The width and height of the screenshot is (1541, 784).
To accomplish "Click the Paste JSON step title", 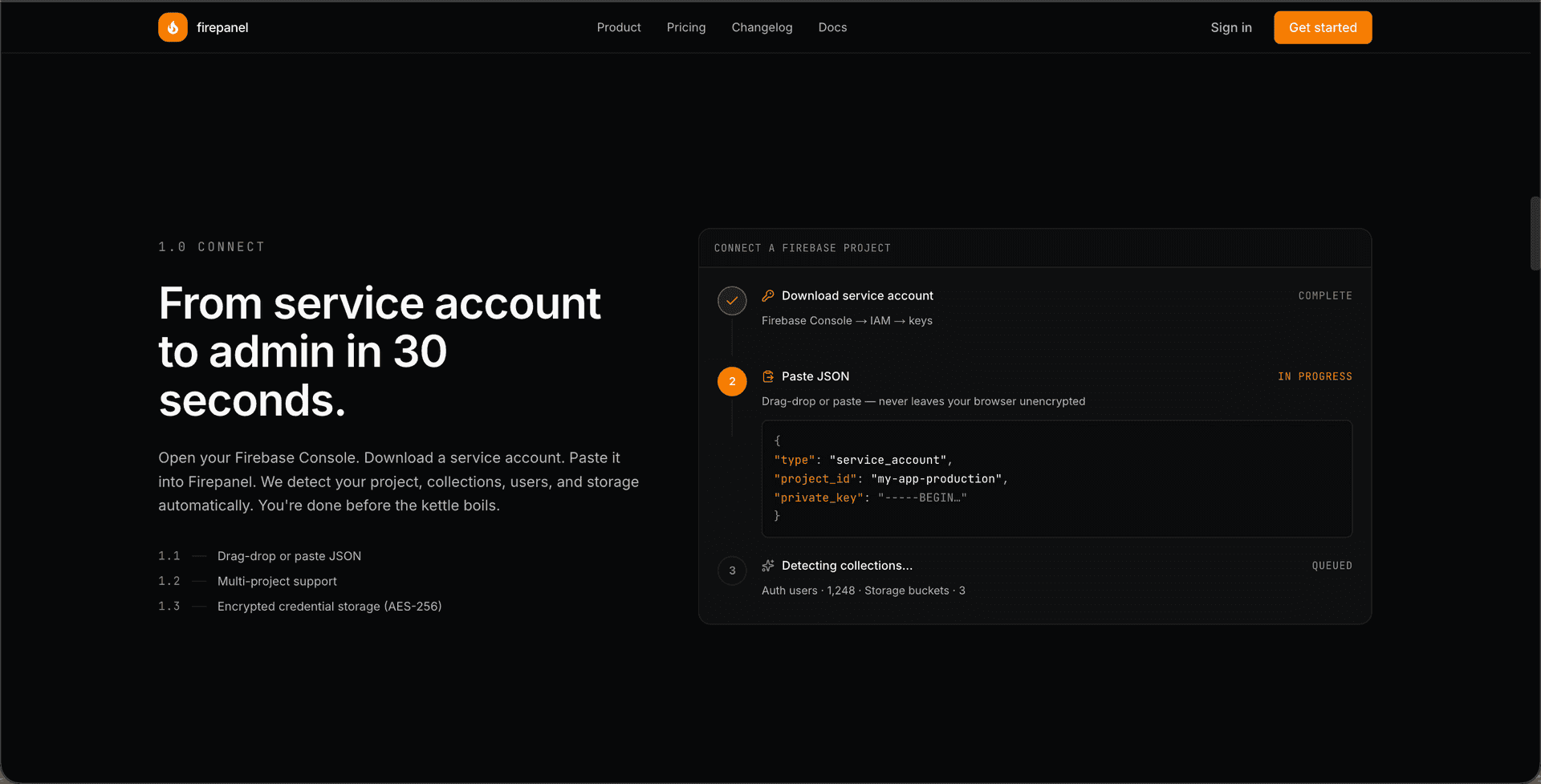I will coord(815,376).
